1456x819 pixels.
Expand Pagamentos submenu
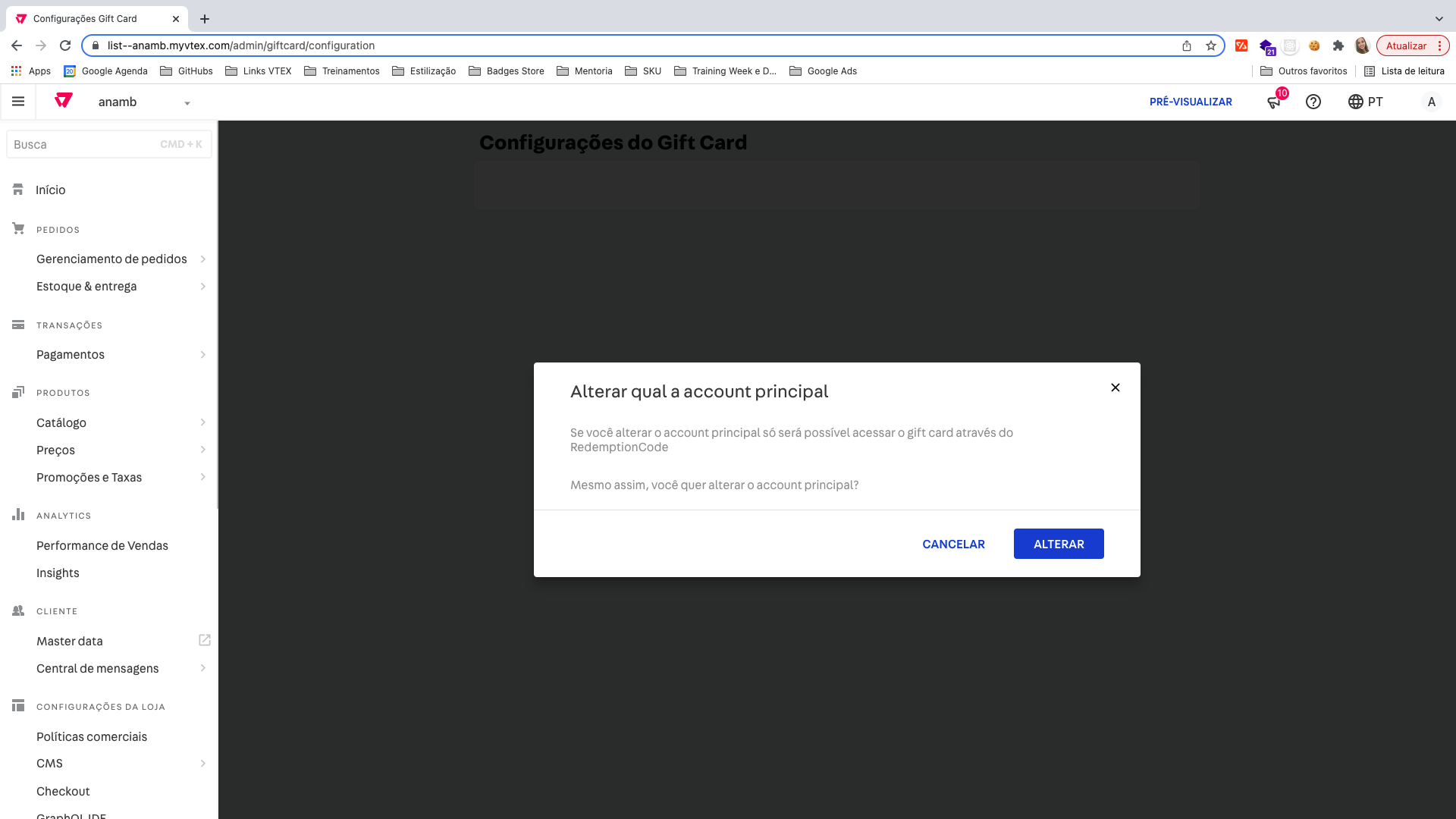(x=121, y=354)
